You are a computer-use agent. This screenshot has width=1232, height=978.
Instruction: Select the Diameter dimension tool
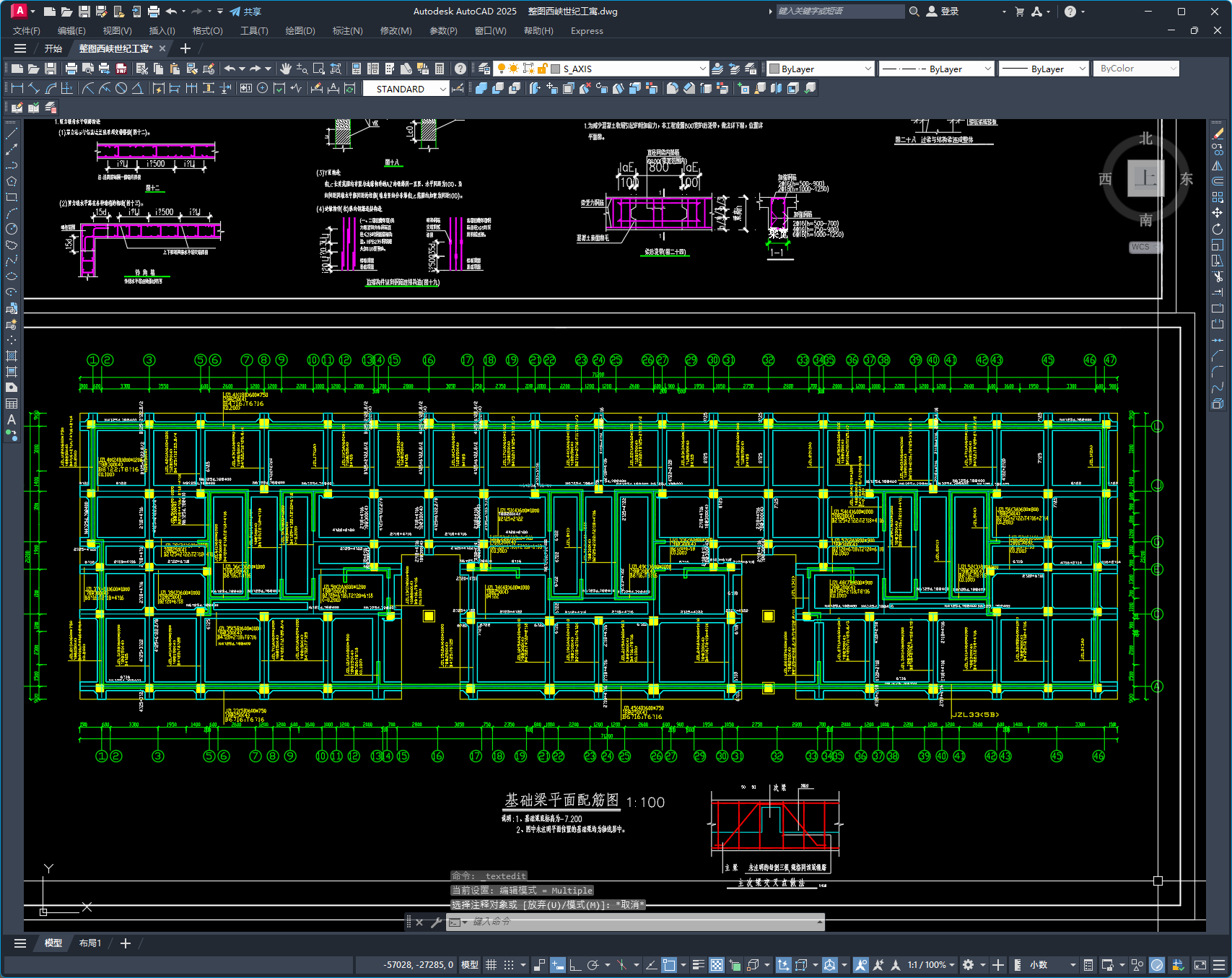[x=121, y=88]
